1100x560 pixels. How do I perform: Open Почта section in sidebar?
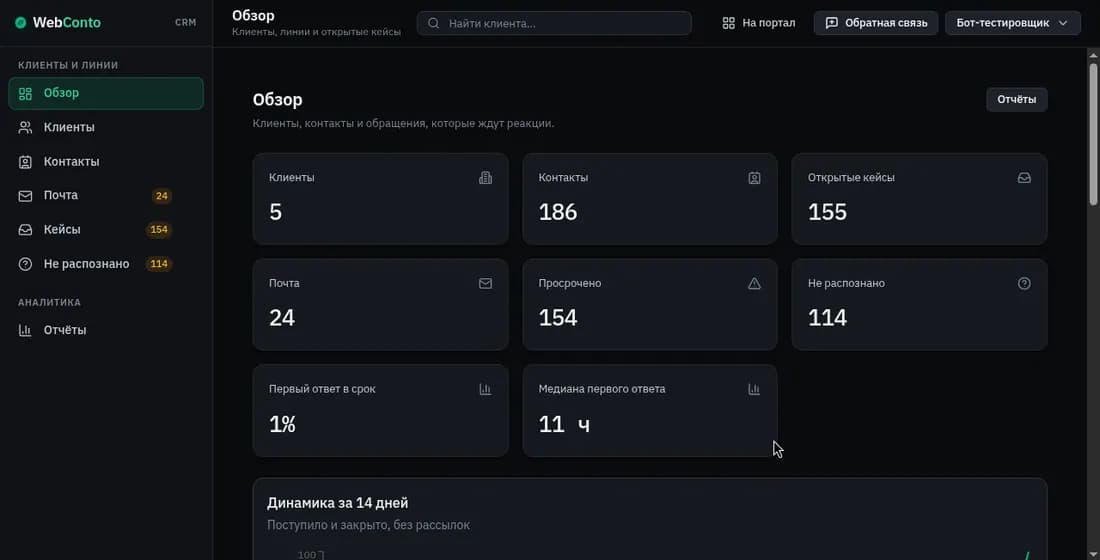[106, 196]
